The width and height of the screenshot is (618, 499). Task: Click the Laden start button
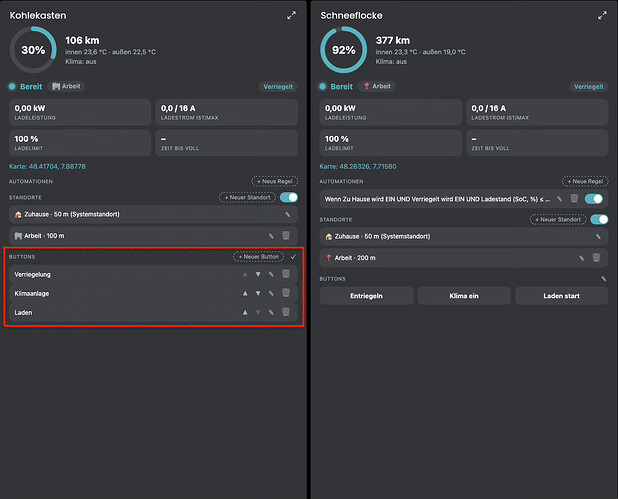(x=561, y=296)
